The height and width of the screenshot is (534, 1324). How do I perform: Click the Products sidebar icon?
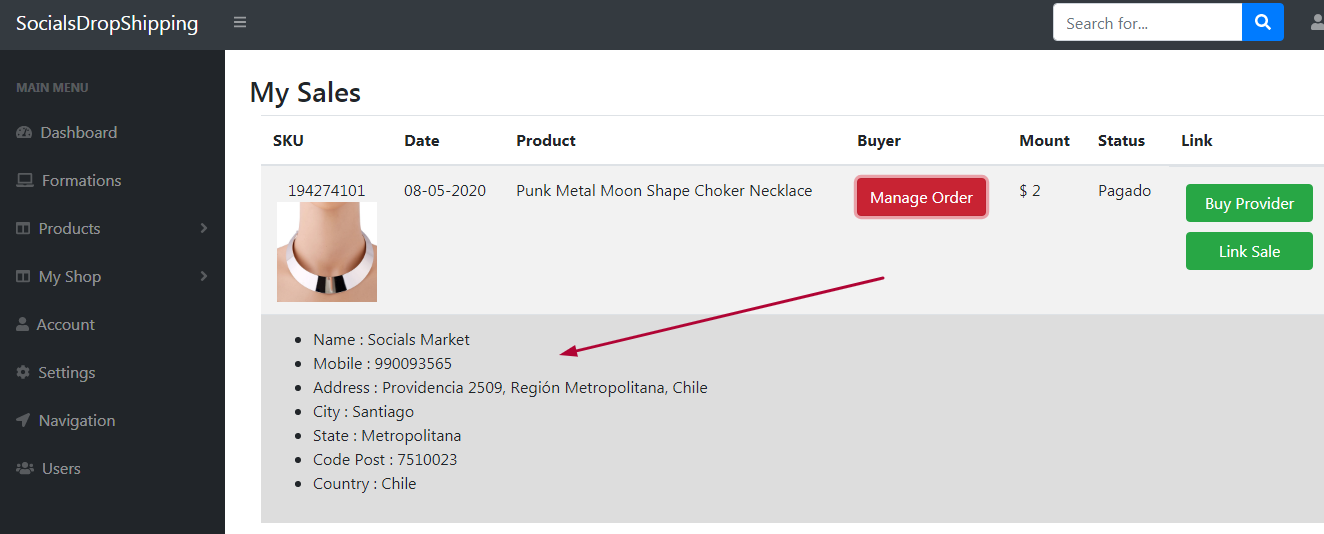pos(23,229)
